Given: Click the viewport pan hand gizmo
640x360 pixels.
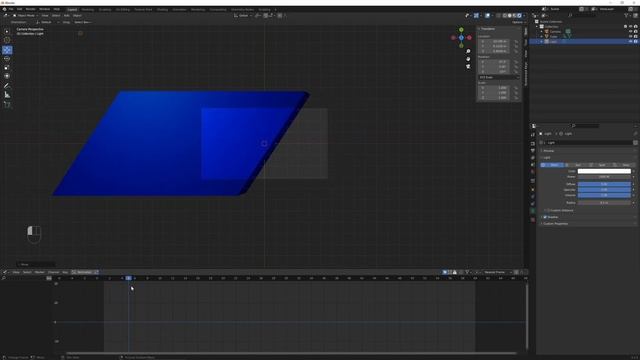Looking at the screenshot, I should coord(468,59).
